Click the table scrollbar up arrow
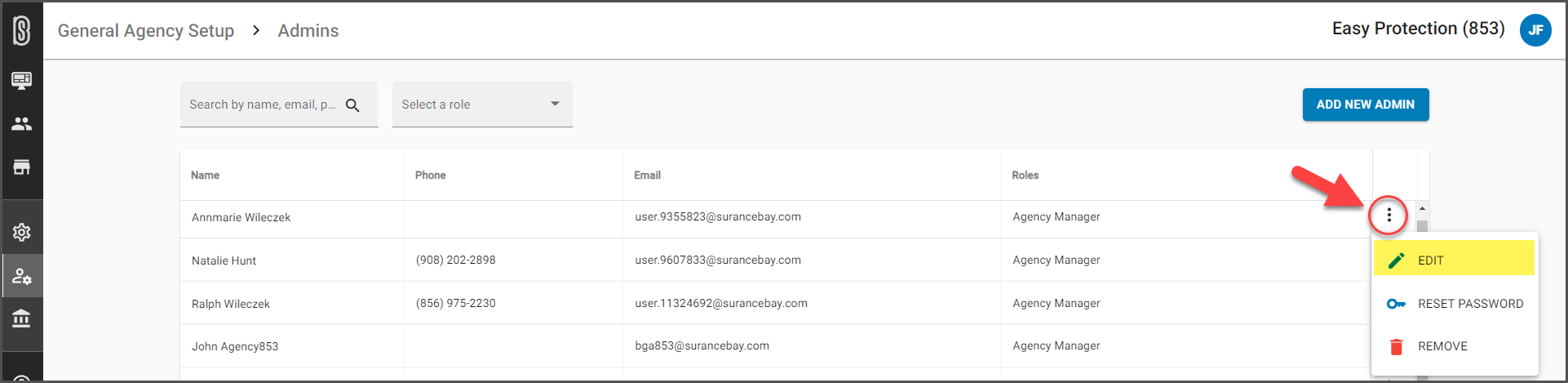 pos(1422,209)
